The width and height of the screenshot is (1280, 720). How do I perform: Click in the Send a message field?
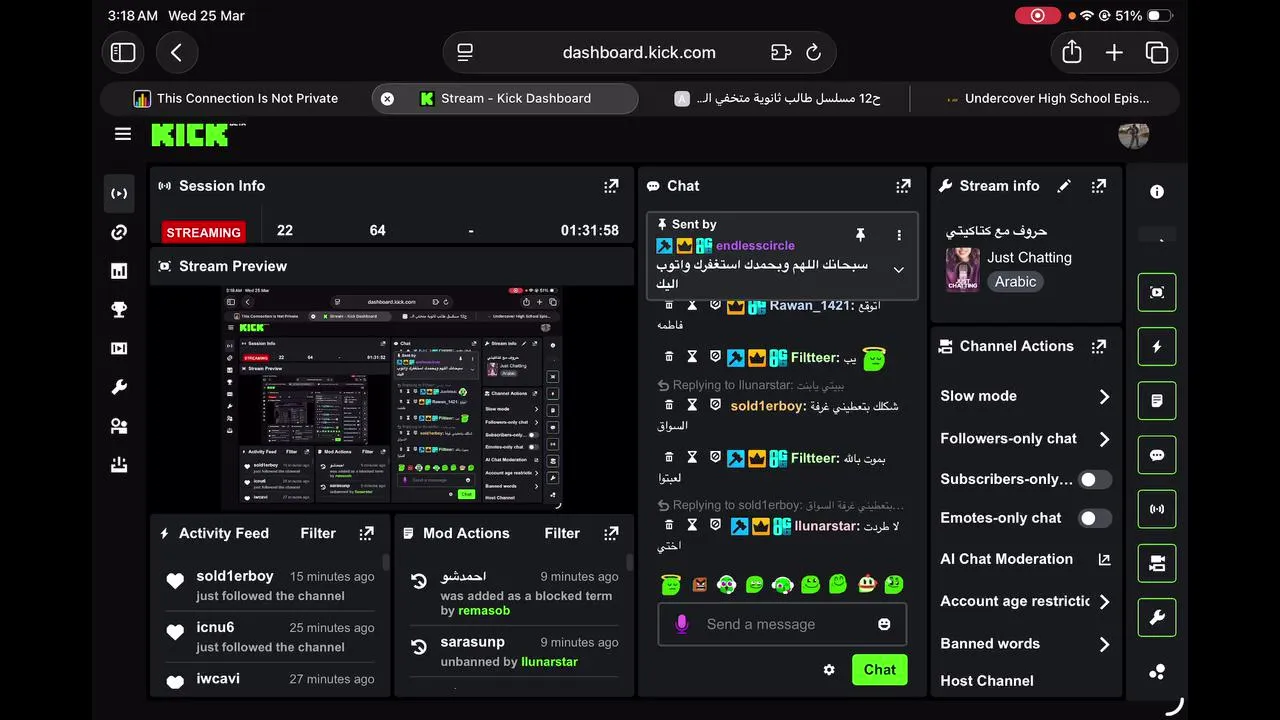(782, 624)
